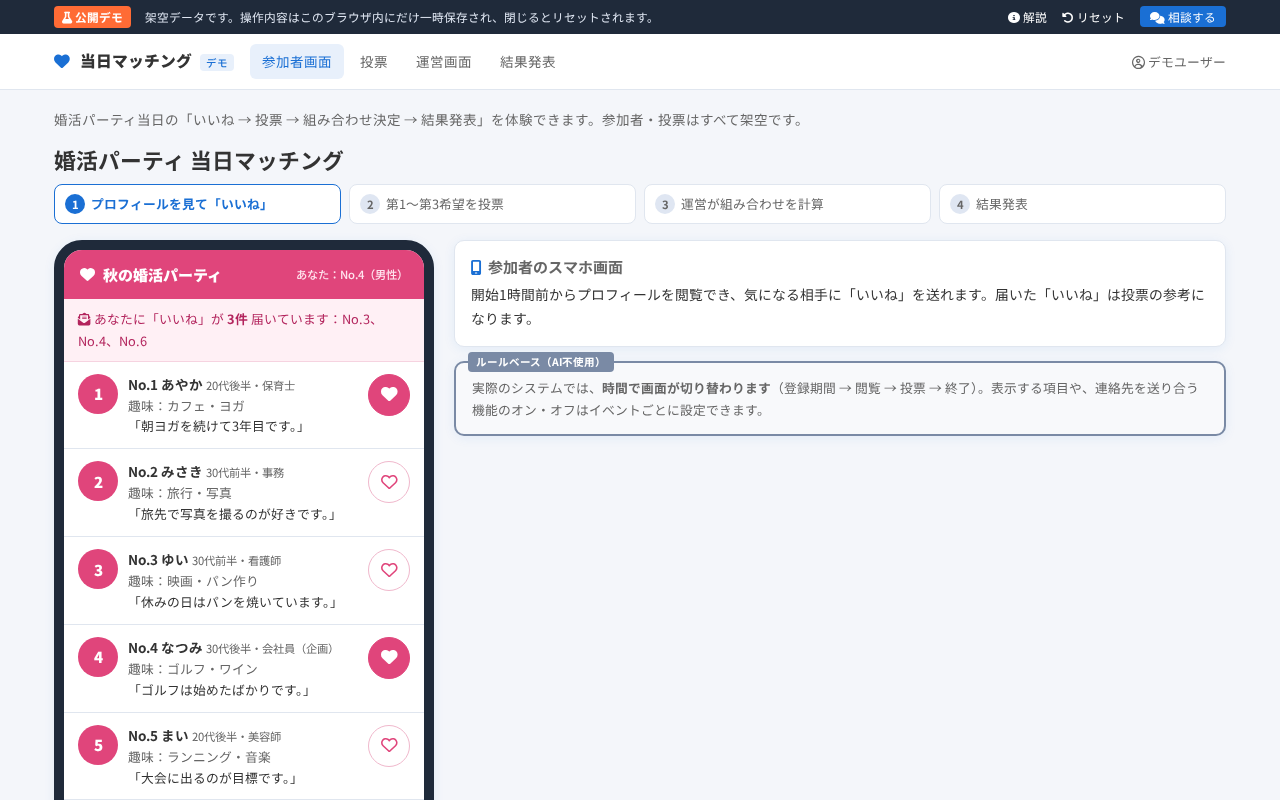Click the chat bubbles icon on 相談する

1157,17
